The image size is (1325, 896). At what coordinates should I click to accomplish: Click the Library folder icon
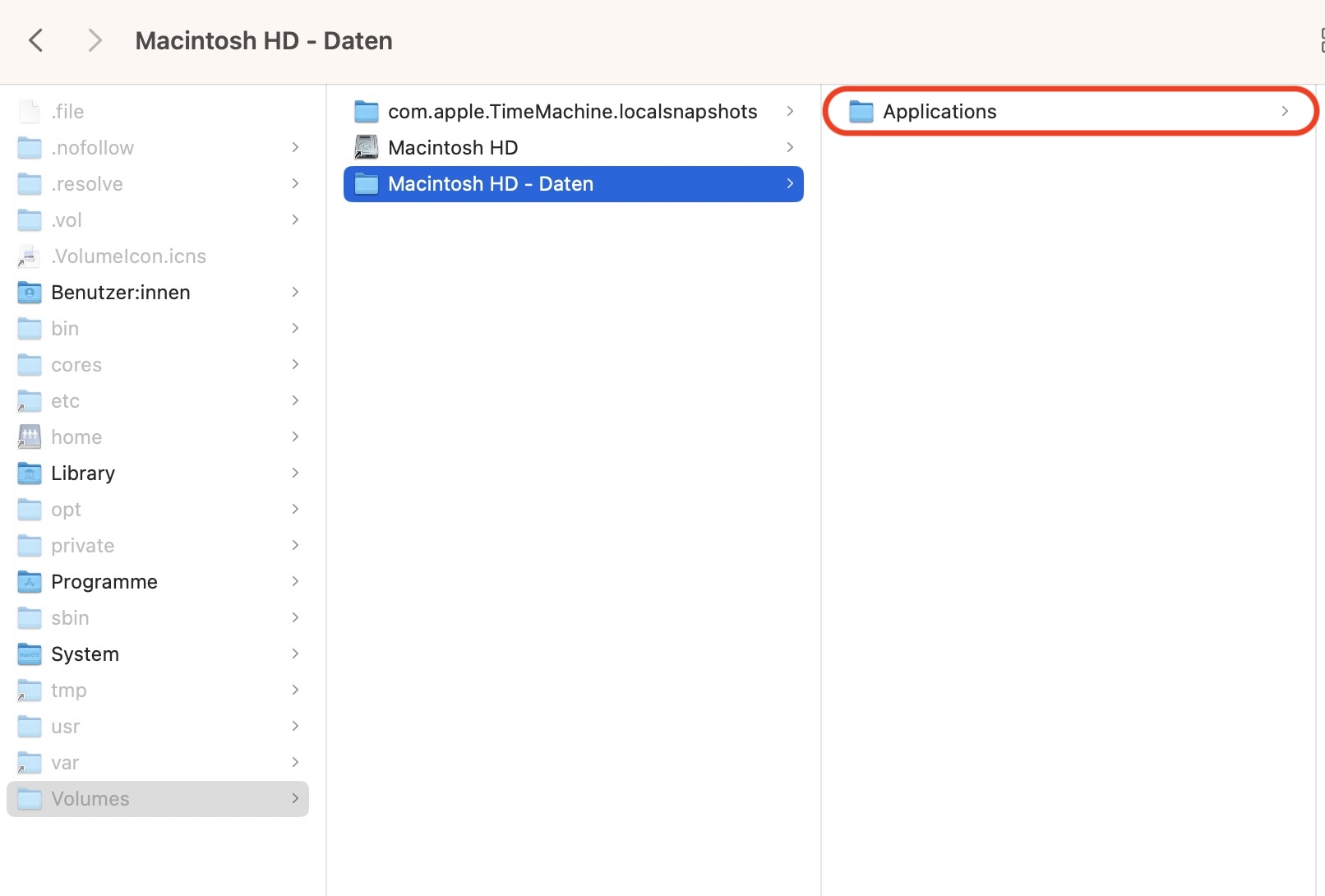30,473
